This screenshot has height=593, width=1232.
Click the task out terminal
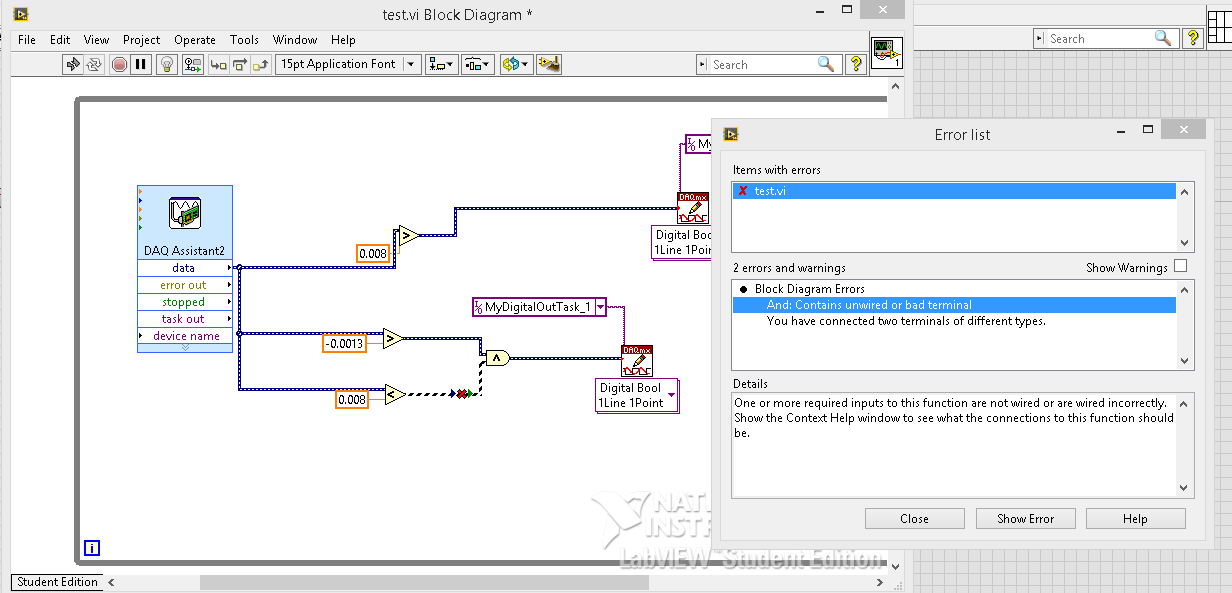pyautogui.click(x=184, y=319)
